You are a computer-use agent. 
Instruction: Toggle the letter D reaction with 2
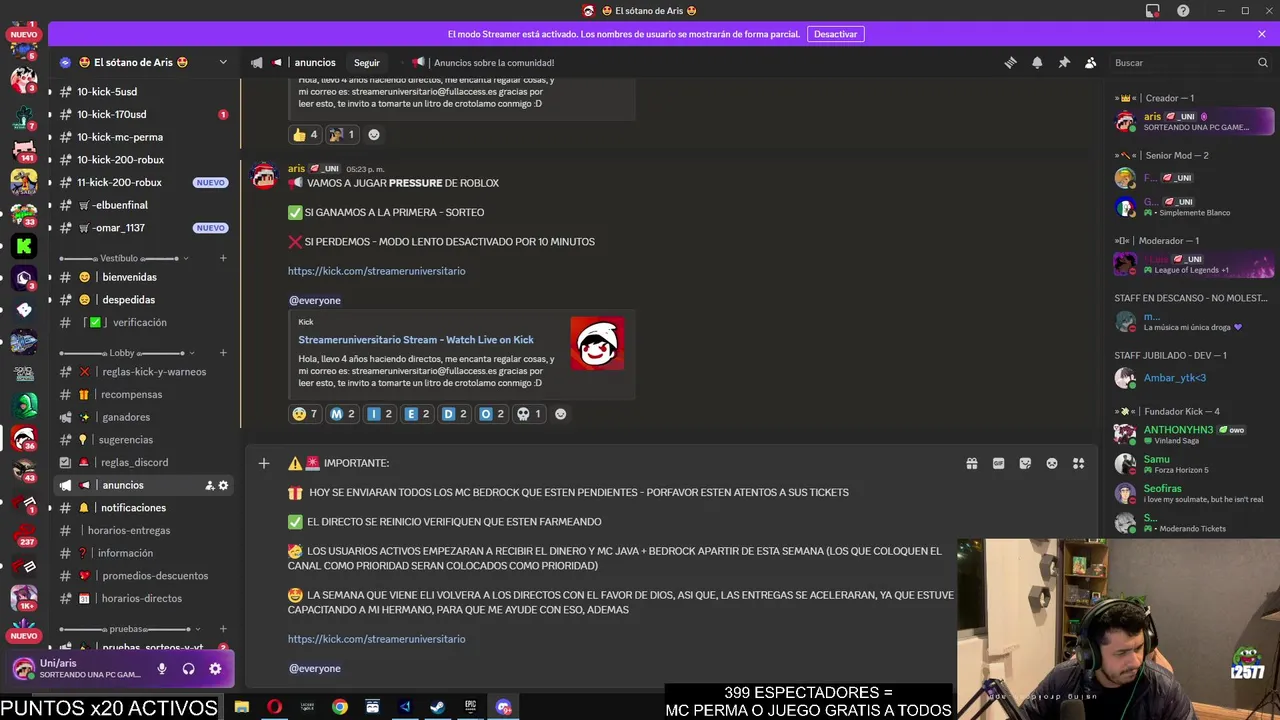[454, 414]
